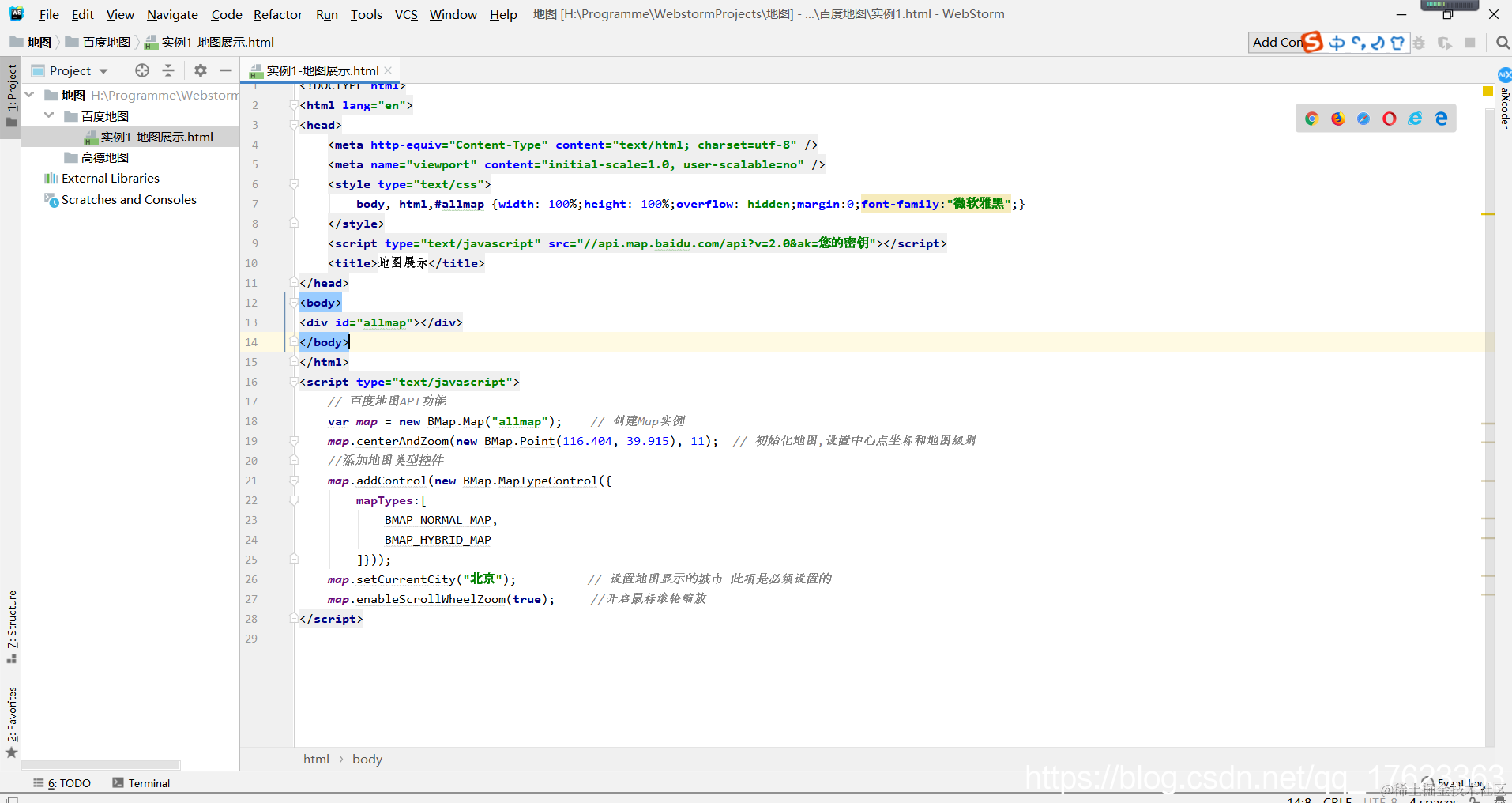The image size is (1512, 803).
Task: Open the Code menu
Action: [227, 14]
